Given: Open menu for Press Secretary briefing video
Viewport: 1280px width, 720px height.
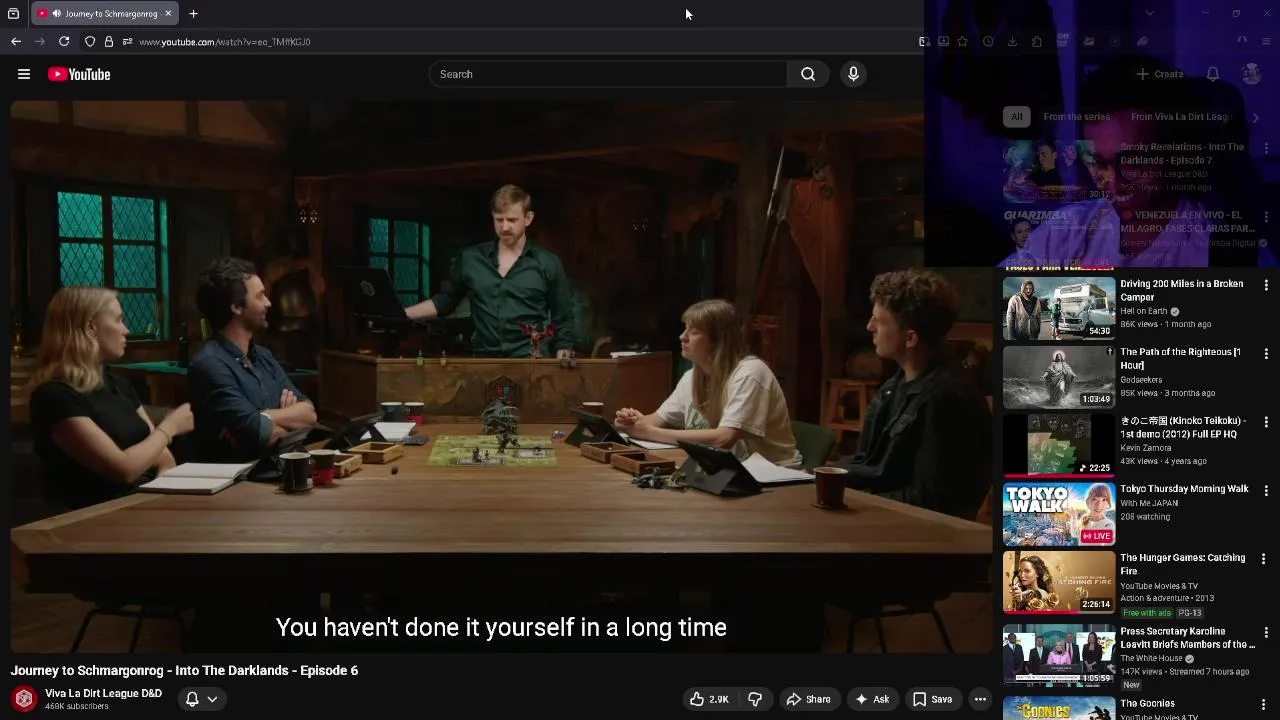Looking at the screenshot, I should pos(1266,633).
